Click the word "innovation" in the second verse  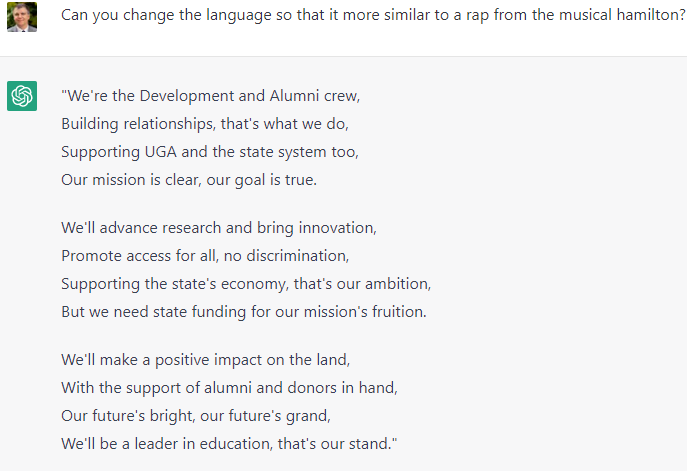[x=337, y=228]
